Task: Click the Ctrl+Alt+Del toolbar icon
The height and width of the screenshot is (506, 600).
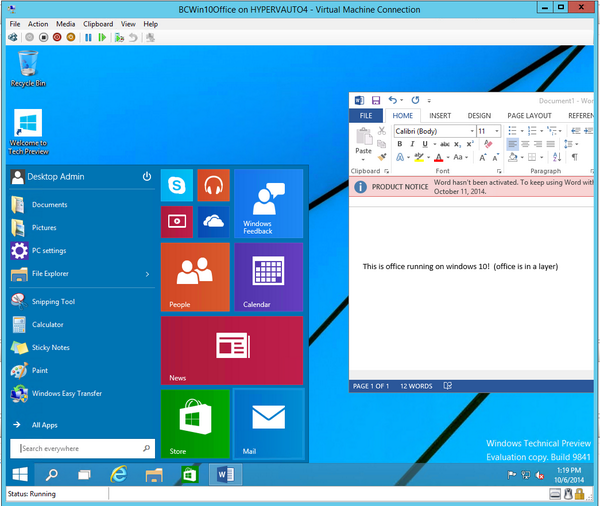Action: 13,38
